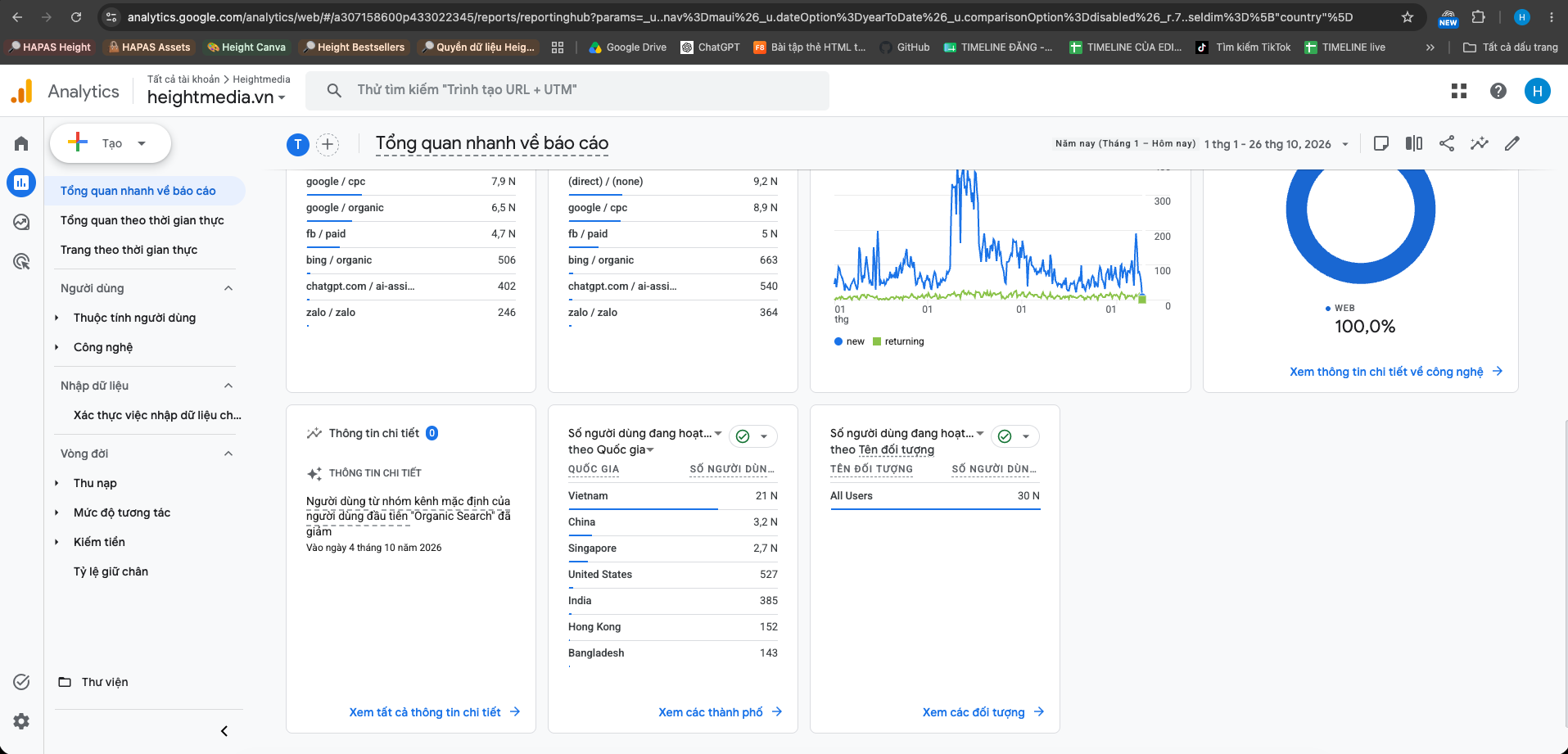
Task: Click Xem tất cả thông tin chi tiết
Action: coord(434,712)
